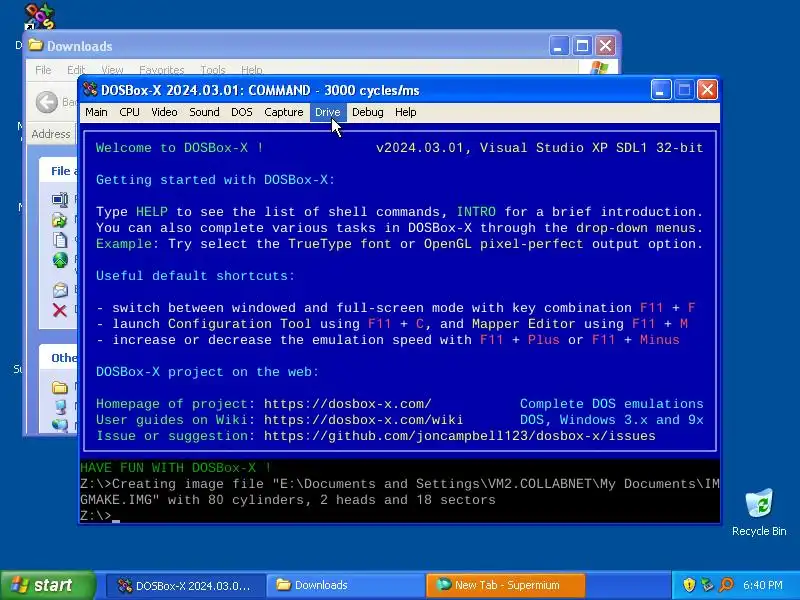Click the Address label in Downloads window
Viewport: 800px width, 600px height.
pyautogui.click(x=51, y=134)
